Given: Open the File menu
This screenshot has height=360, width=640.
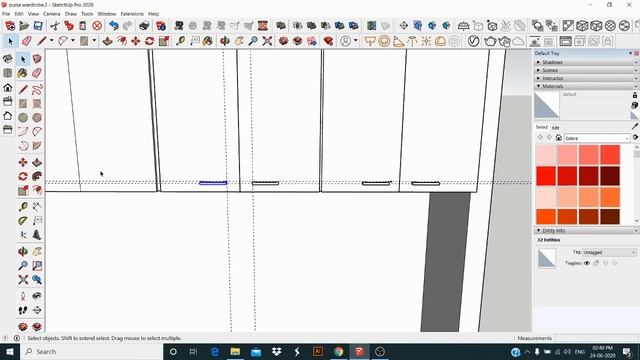Looking at the screenshot, I should point(6,14).
